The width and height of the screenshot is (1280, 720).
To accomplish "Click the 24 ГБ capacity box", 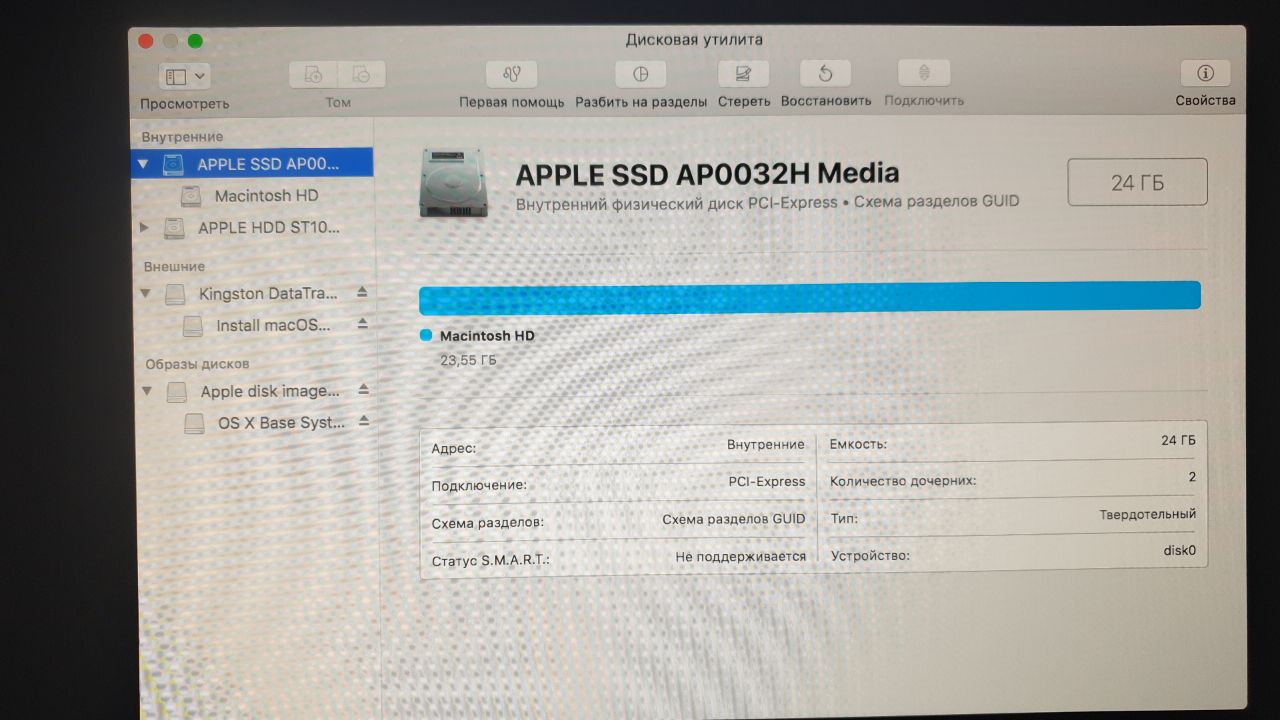I will tap(1137, 182).
